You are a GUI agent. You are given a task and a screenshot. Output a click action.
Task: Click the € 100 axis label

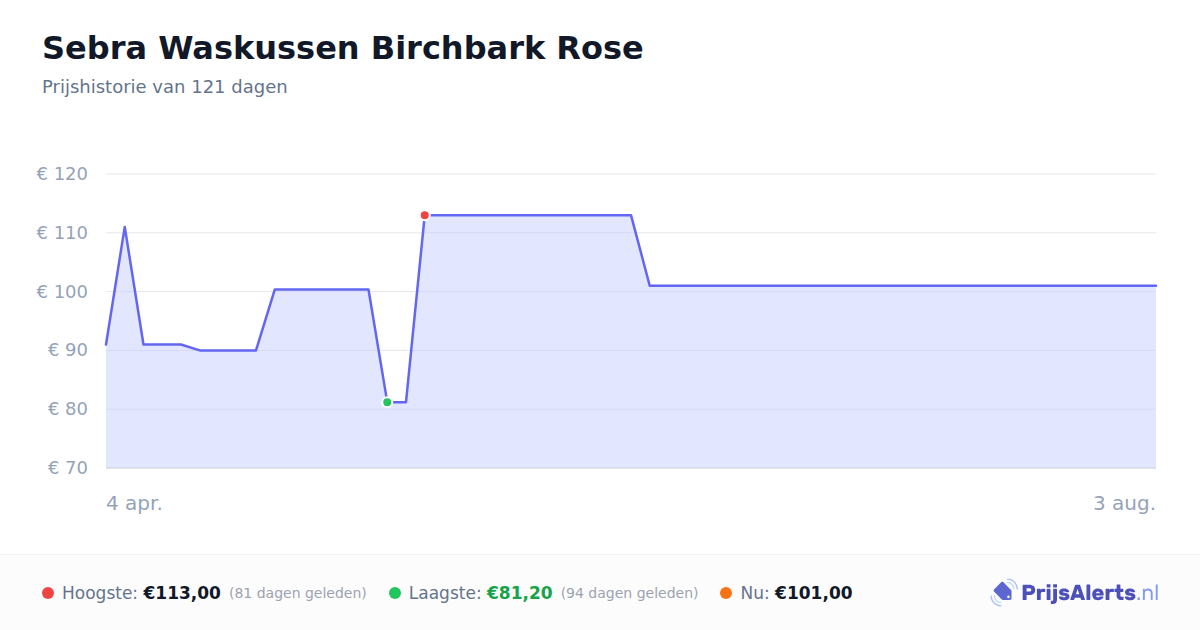coord(62,291)
